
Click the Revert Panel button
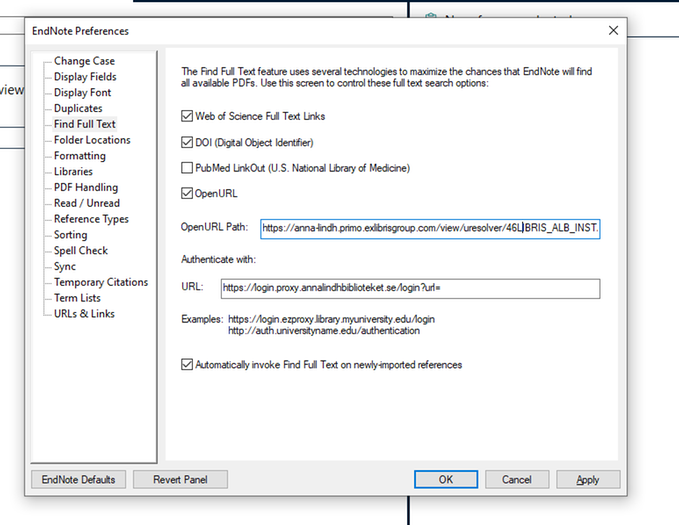[x=180, y=480]
